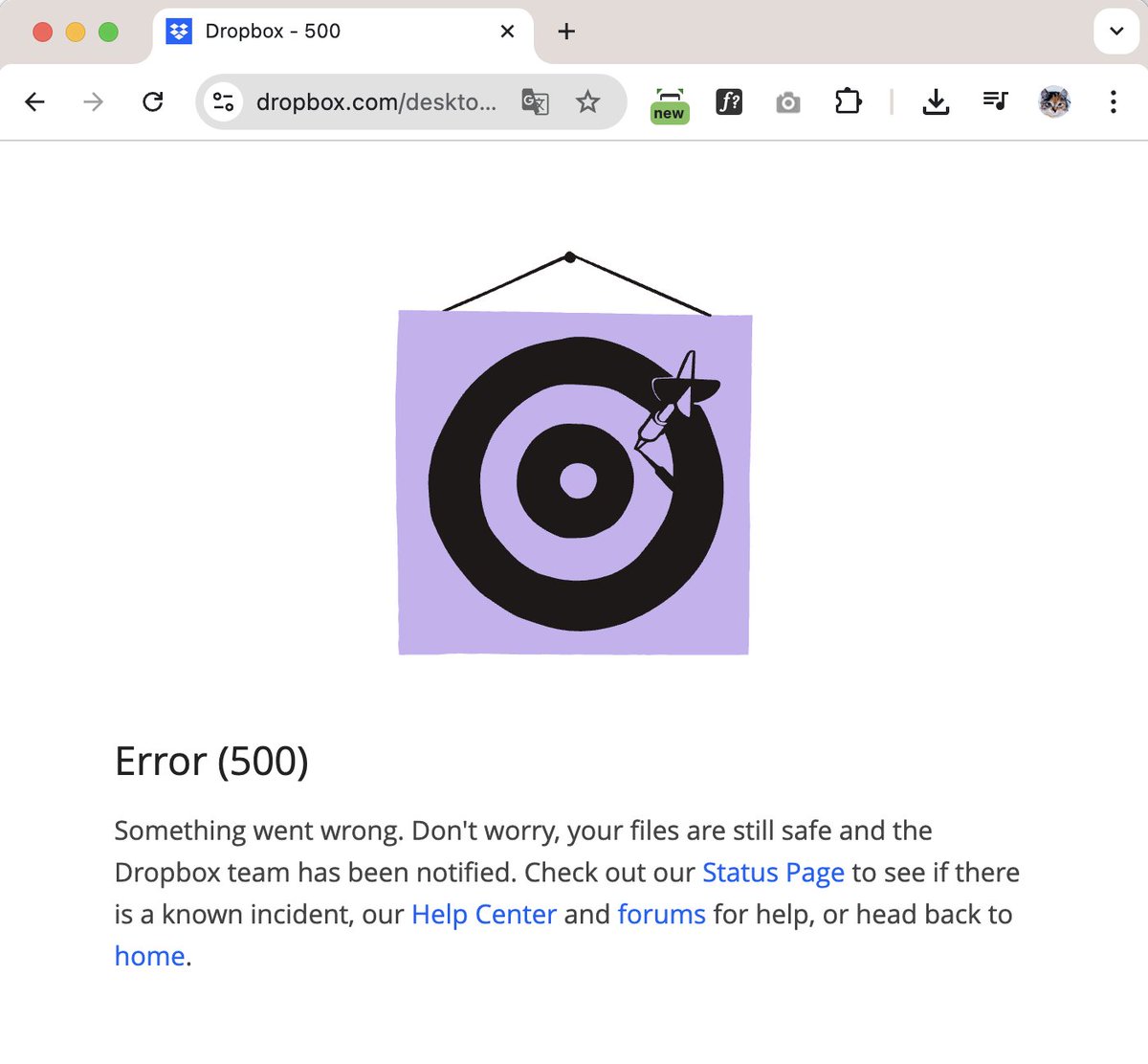Open the Status Page link
This screenshot has height=1064, width=1148.
pos(773,873)
